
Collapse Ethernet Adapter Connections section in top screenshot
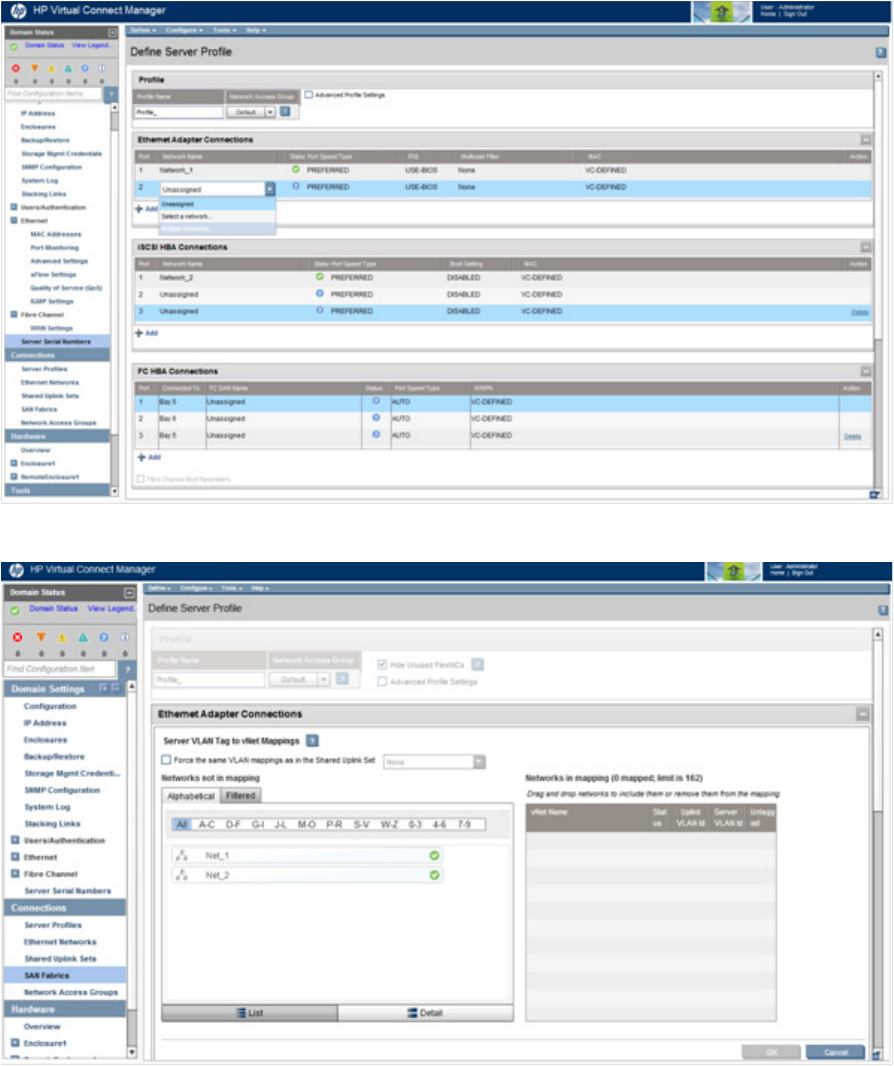coord(865,139)
